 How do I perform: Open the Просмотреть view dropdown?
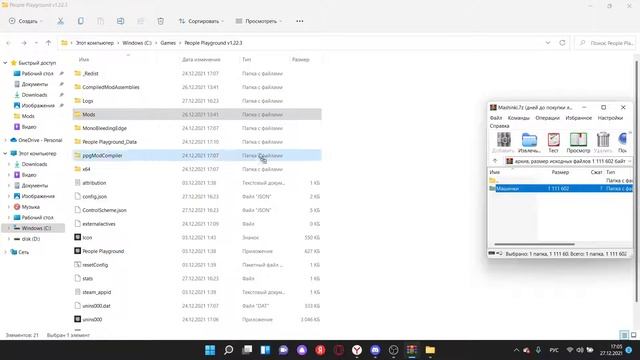259,21
